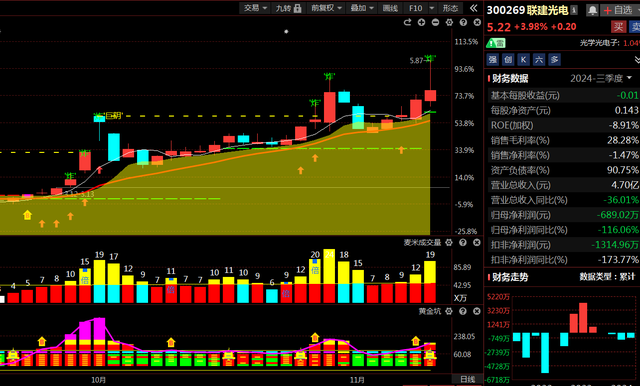Close the 黄金坑 indicator panel

(477, 311)
